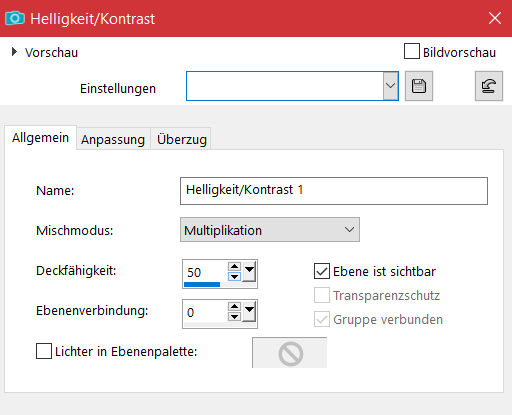
Task: Switch to the Überzug tab
Action: click(x=182, y=139)
